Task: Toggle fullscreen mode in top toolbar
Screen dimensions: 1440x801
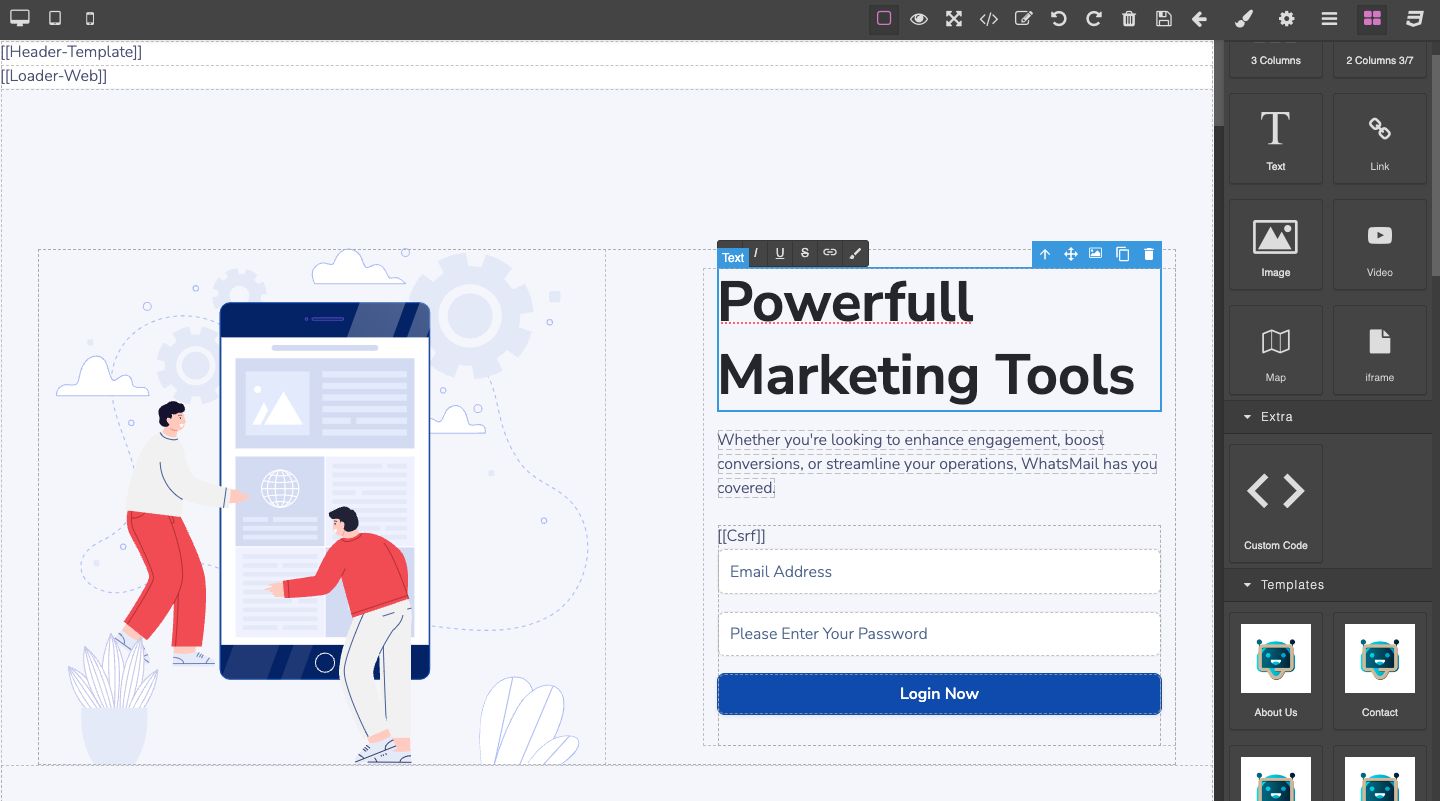Action: (x=954, y=19)
